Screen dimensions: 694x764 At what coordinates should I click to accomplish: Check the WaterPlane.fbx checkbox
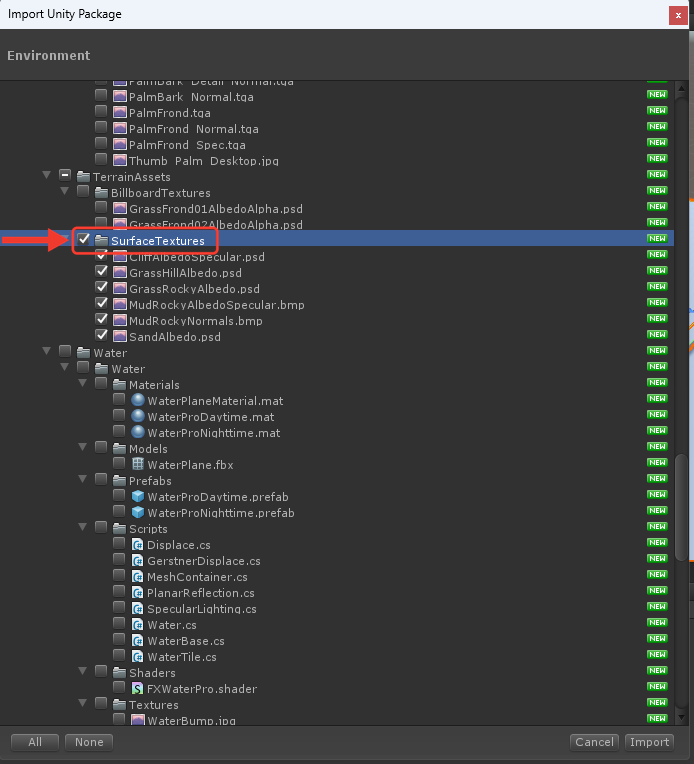pos(119,463)
